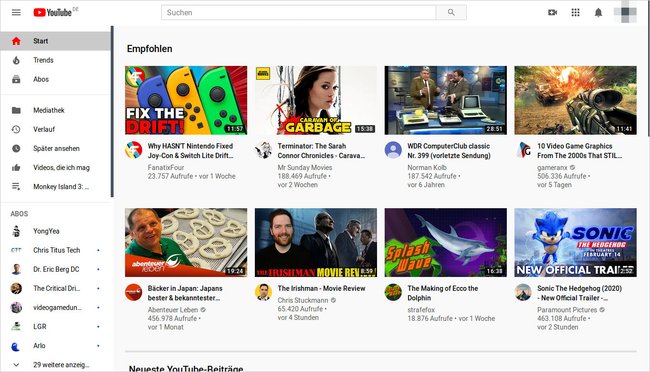Click the Verlauf history clock icon
Screen dimensions: 650x372
pyautogui.click(x=16, y=129)
